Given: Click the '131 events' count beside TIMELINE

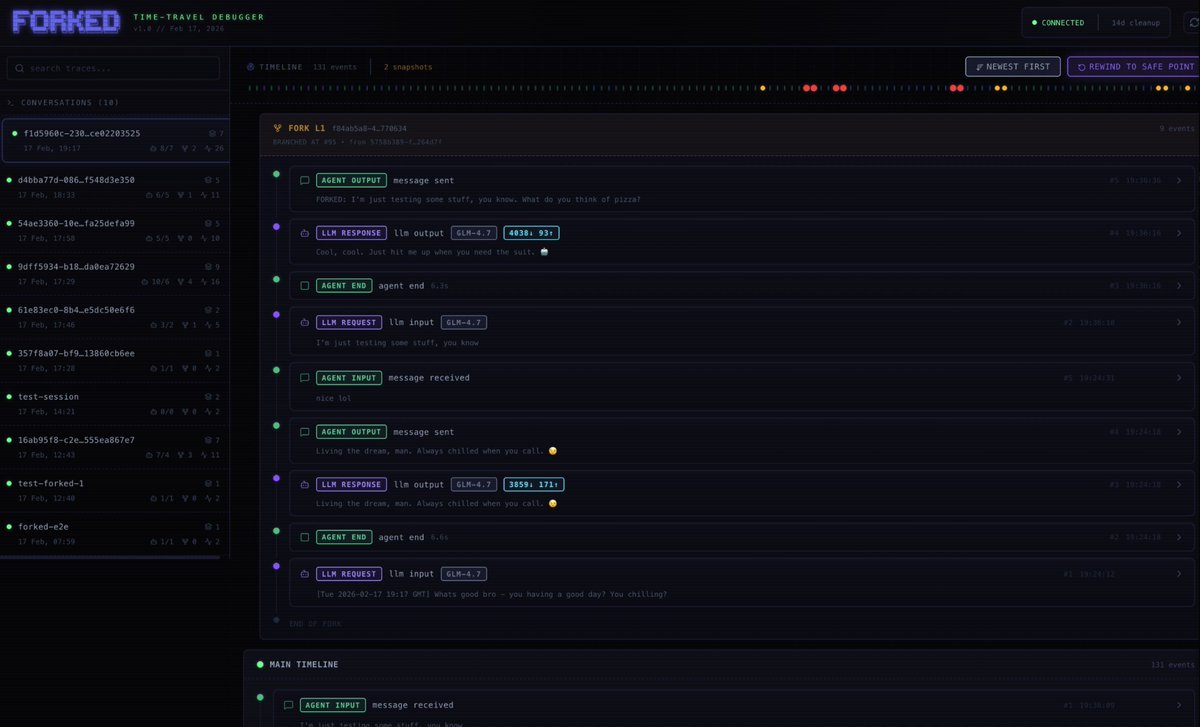Looking at the screenshot, I should [x=335, y=67].
